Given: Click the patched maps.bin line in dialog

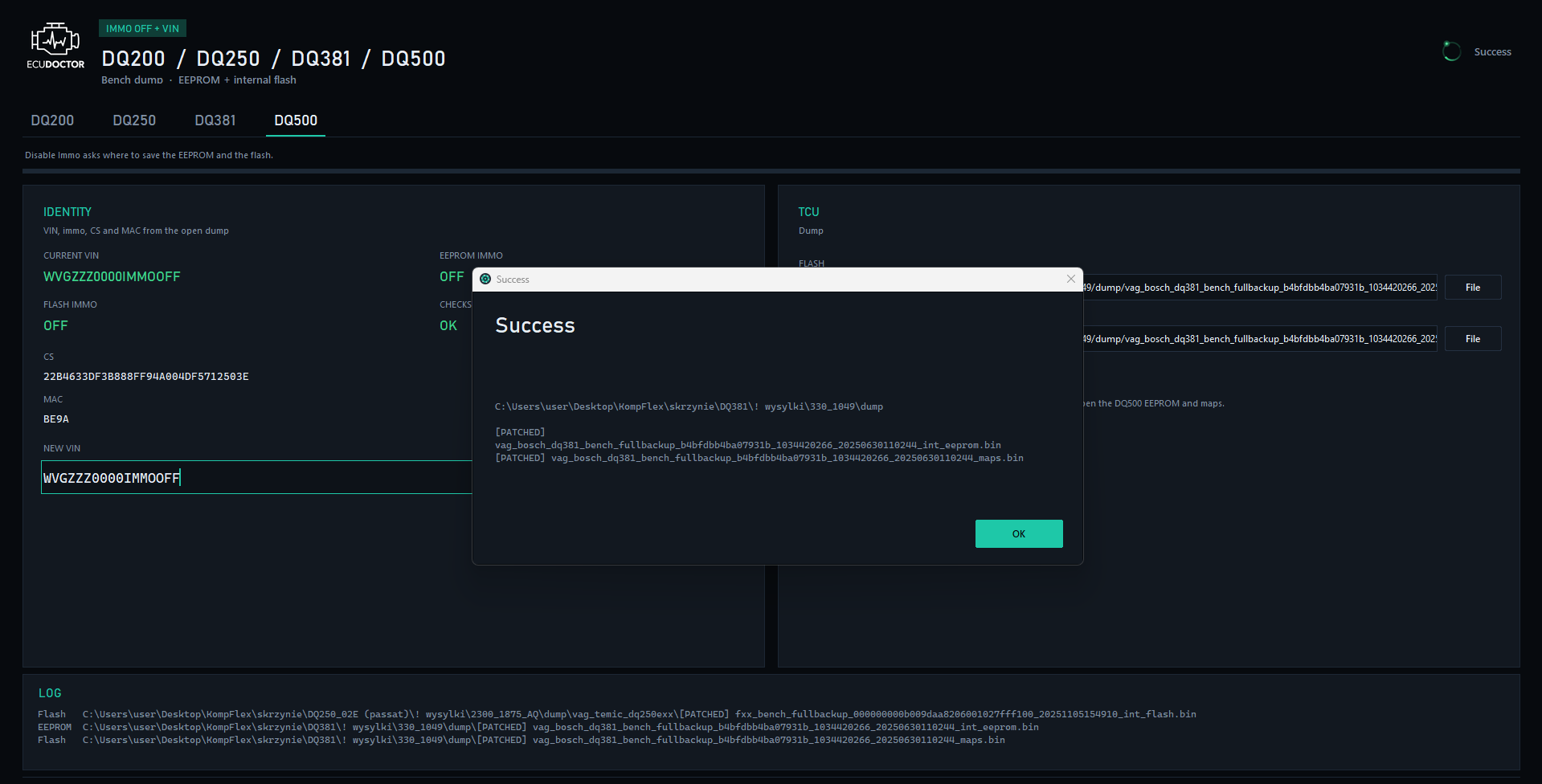Looking at the screenshot, I should click(x=759, y=458).
